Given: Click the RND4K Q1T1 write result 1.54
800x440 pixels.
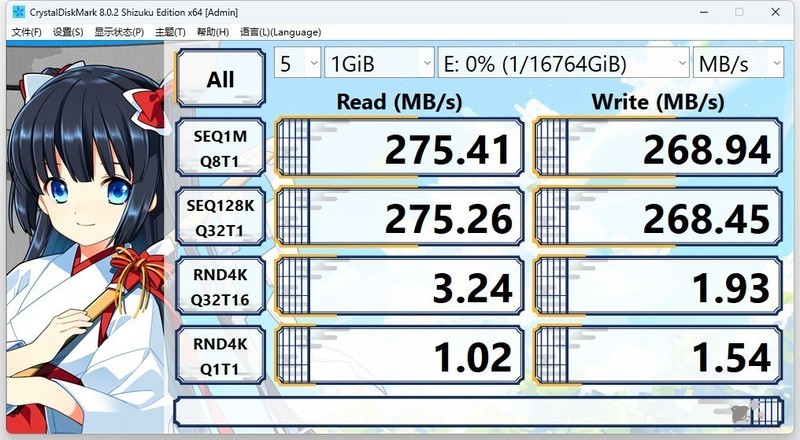Looking at the screenshot, I should coord(658,356).
